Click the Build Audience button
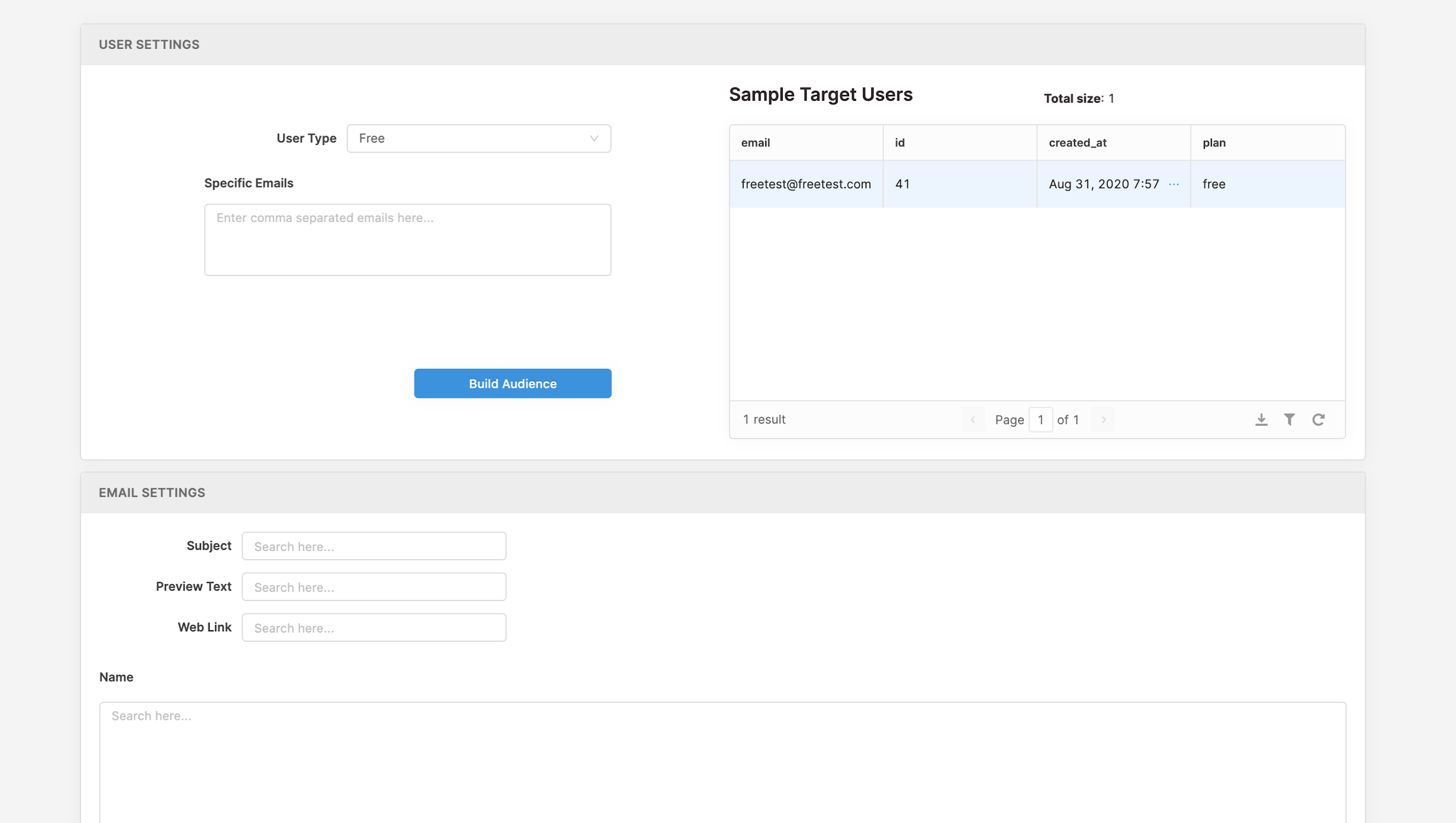 pyautogui.click(x=512, y=383)
